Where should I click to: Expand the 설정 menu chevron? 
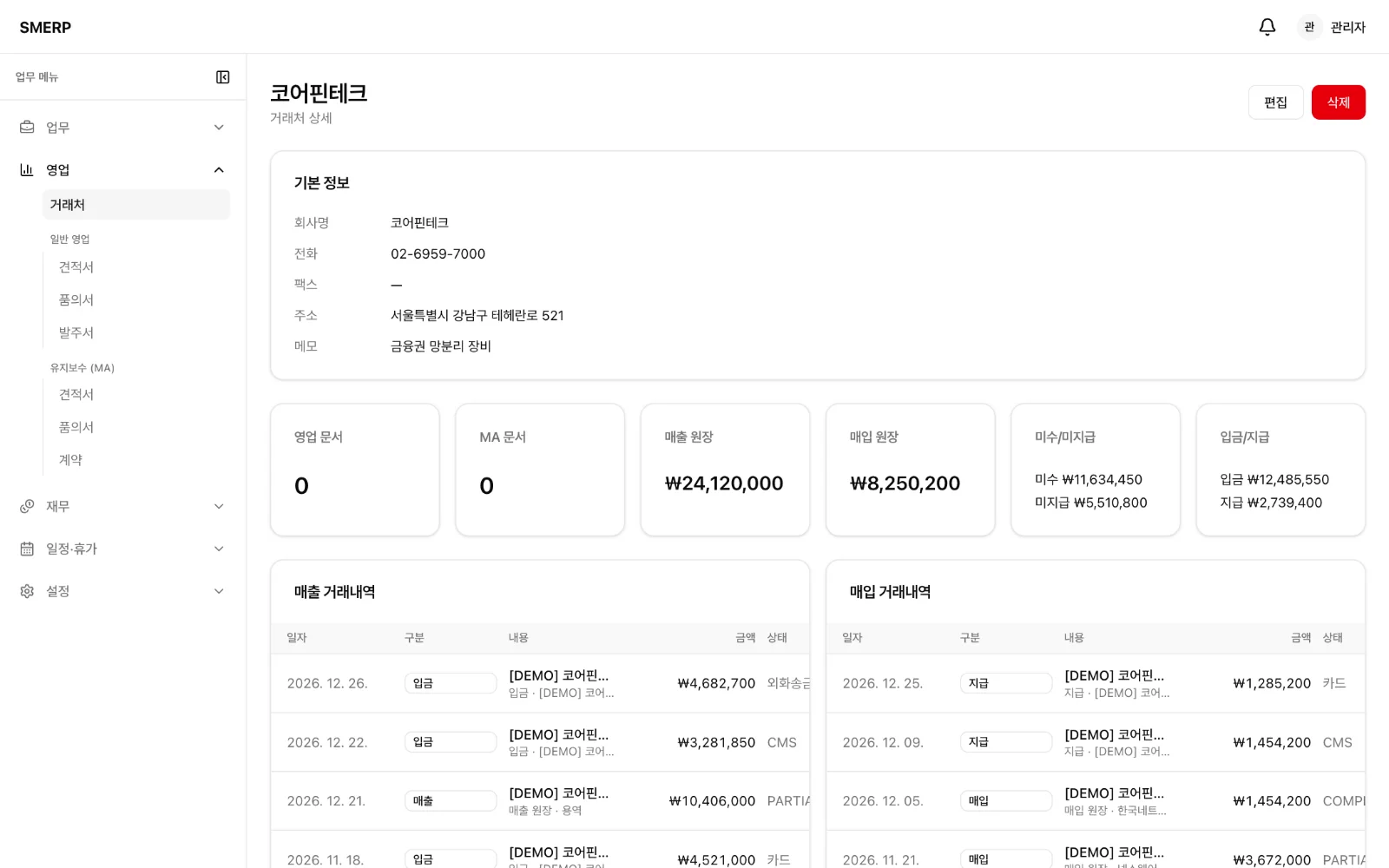(x=219, y=591)
